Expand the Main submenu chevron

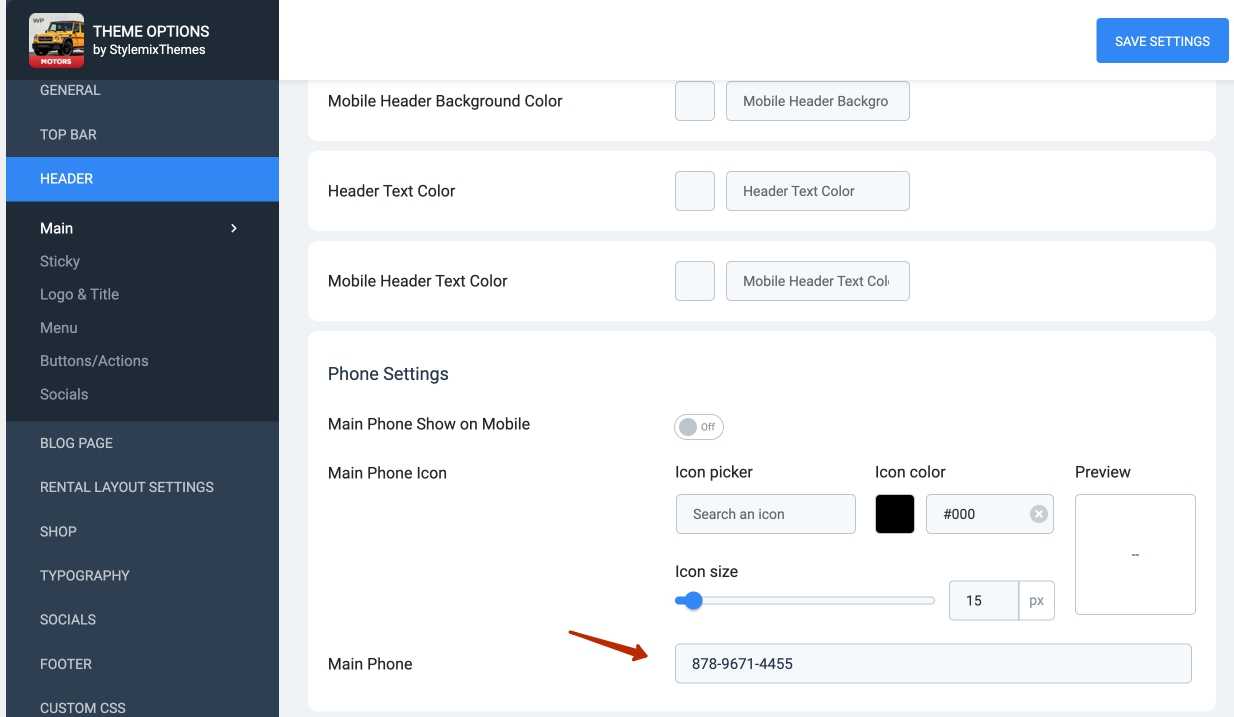234,229
